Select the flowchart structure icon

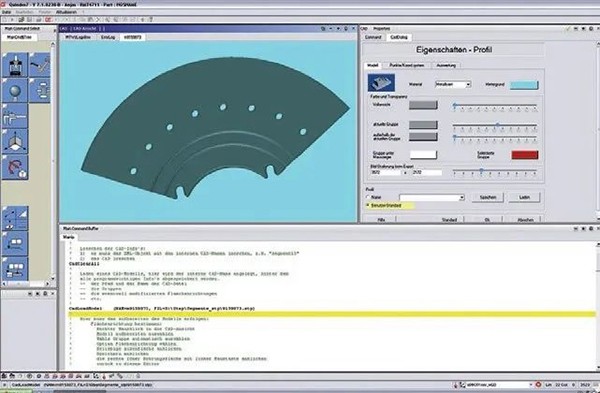40,91
